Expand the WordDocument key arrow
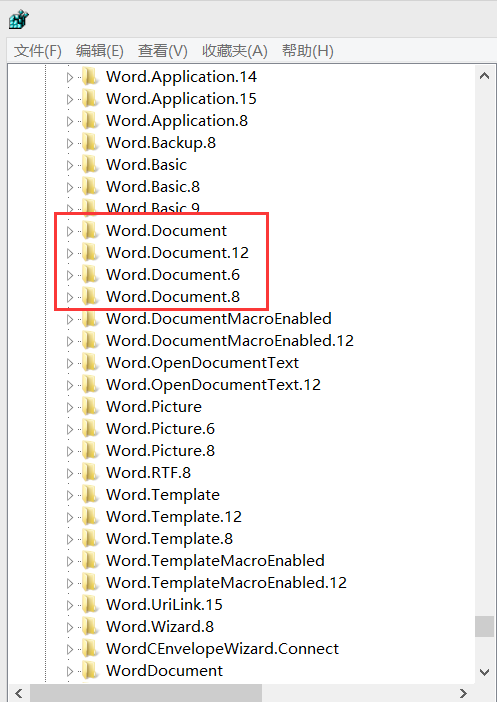 tap(69, 671)
